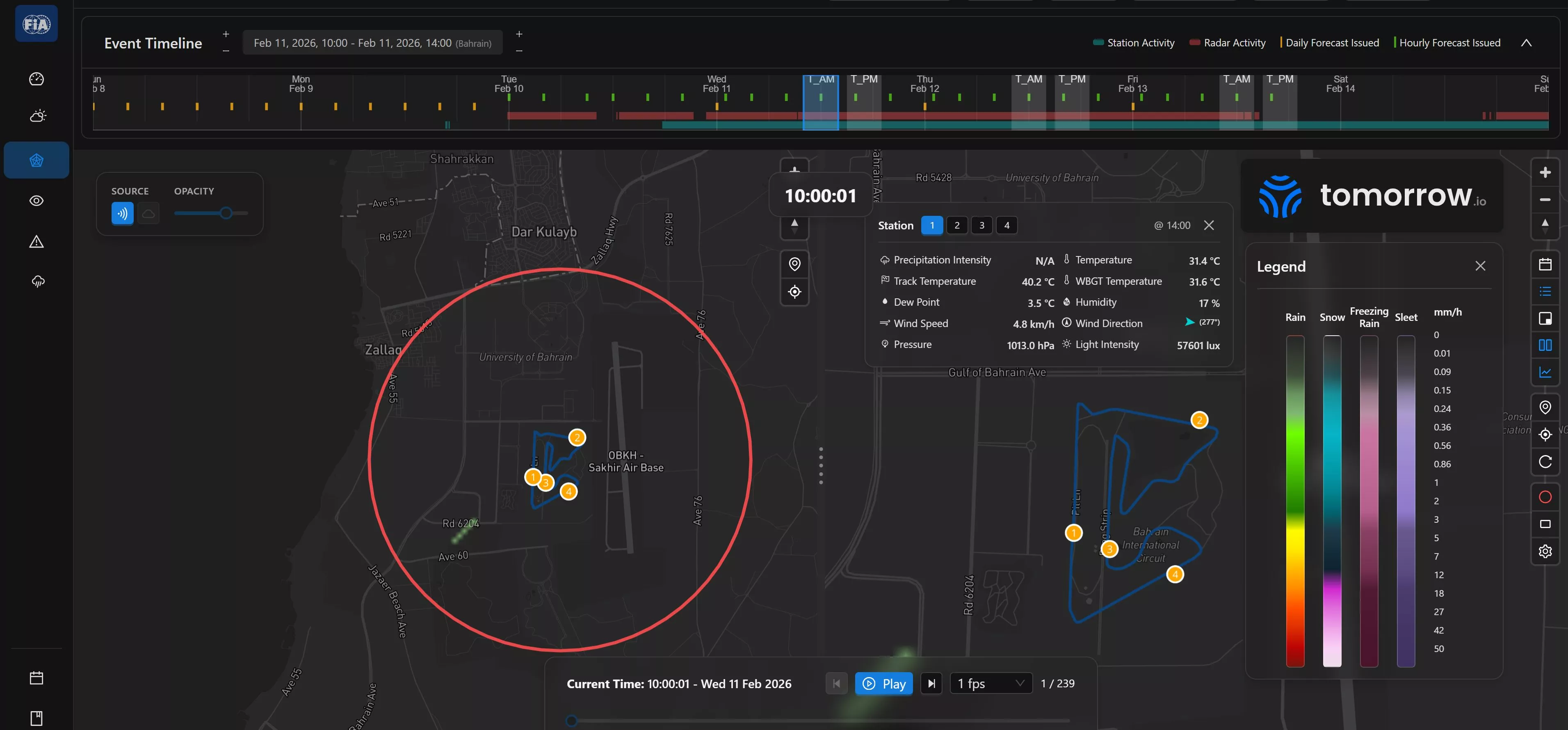Select the highlighted radar web sidebar icon
Screen dimensions: 1568x730
click(37, 160)
